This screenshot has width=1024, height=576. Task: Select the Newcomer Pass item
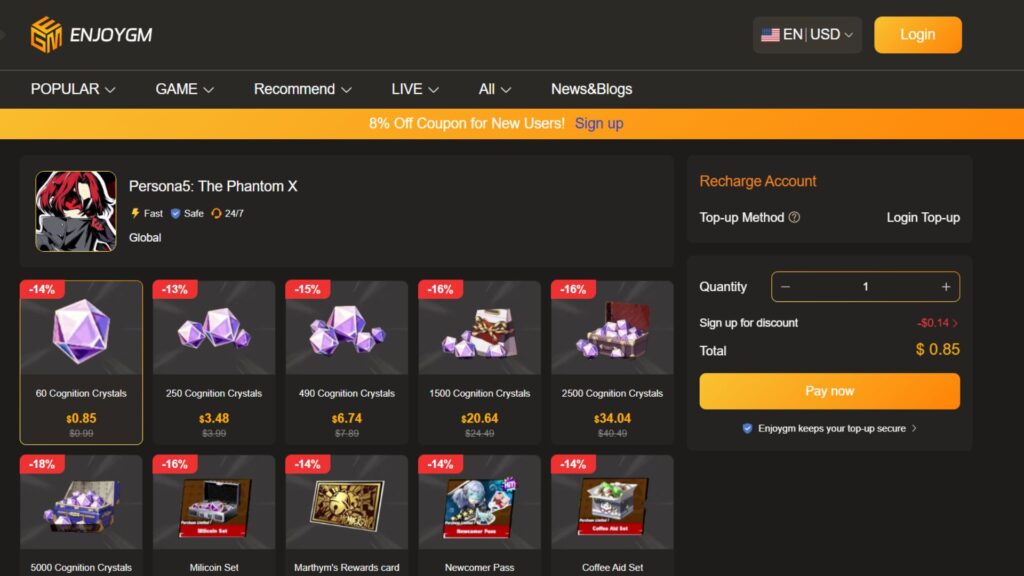(479, 515)
